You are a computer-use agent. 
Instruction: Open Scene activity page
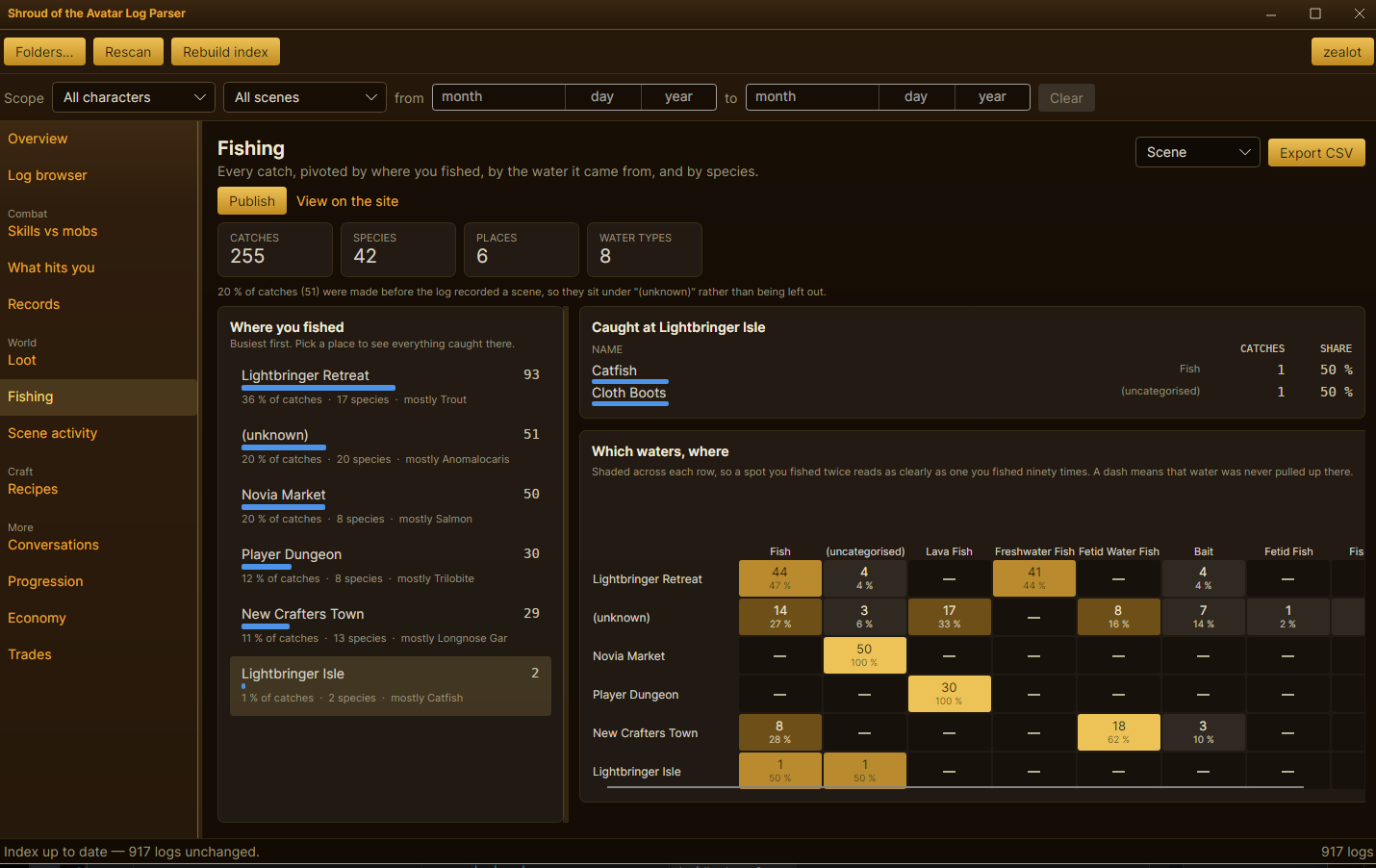(98, 433)
